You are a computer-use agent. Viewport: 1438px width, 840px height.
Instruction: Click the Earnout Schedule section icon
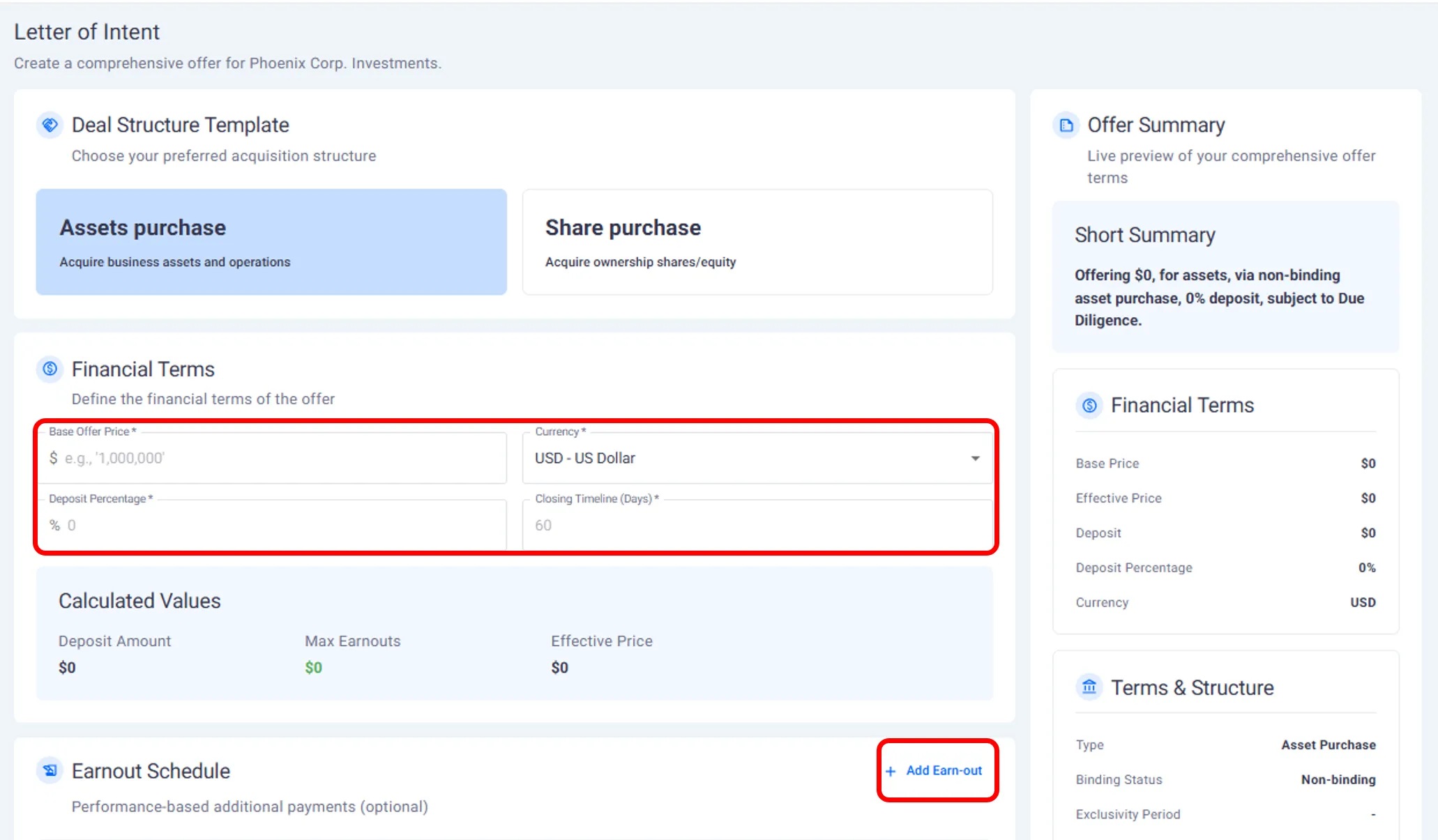coord(50,770)
